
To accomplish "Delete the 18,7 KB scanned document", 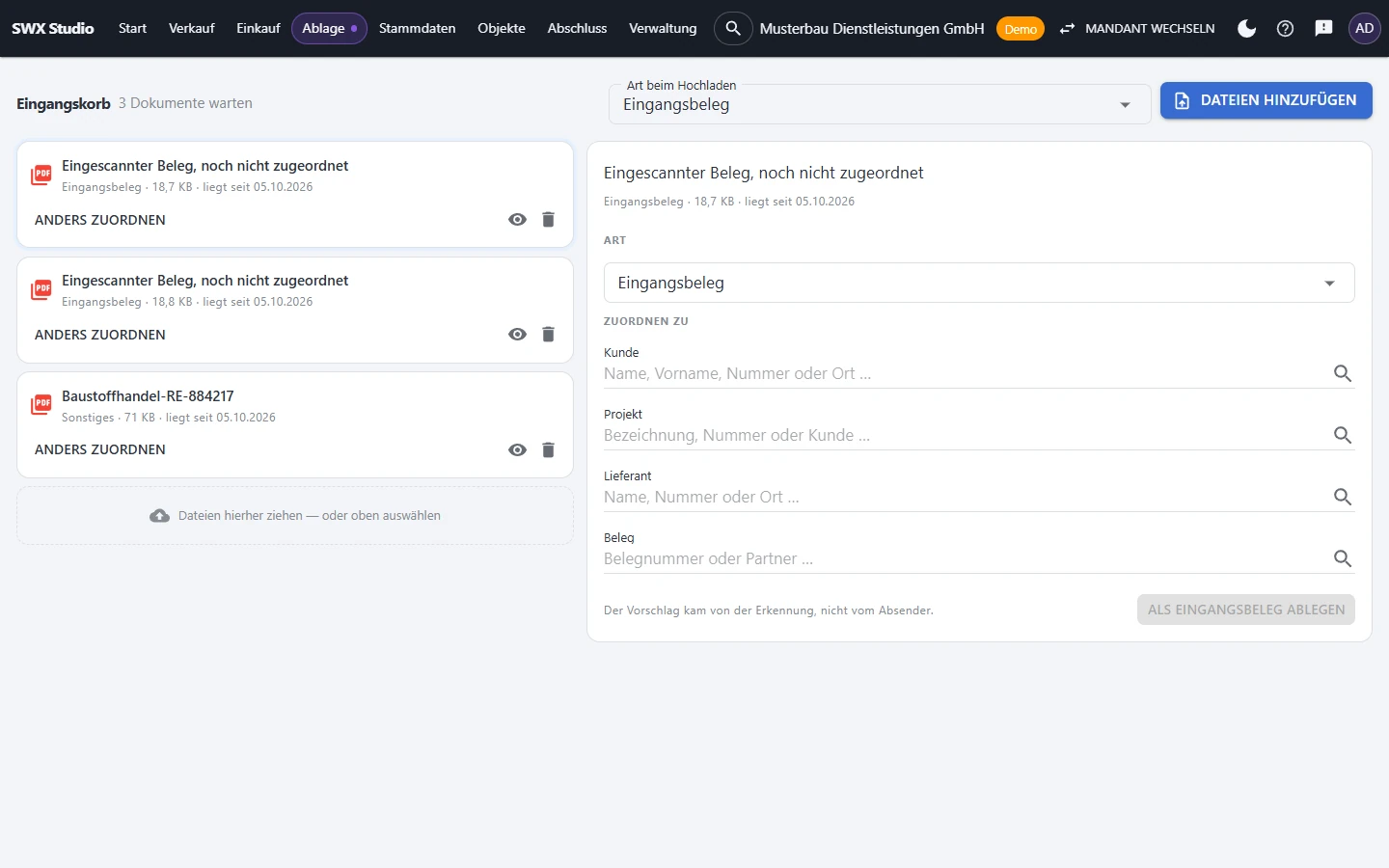I will coord(548,220).
